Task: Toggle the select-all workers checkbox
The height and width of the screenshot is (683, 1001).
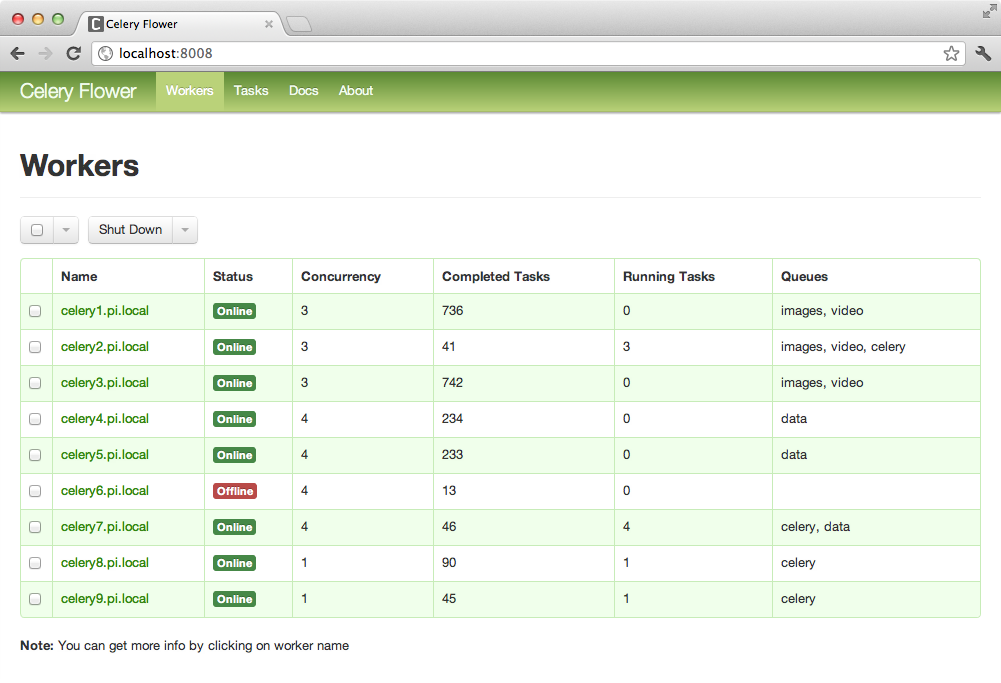Action: pos(37,230)
